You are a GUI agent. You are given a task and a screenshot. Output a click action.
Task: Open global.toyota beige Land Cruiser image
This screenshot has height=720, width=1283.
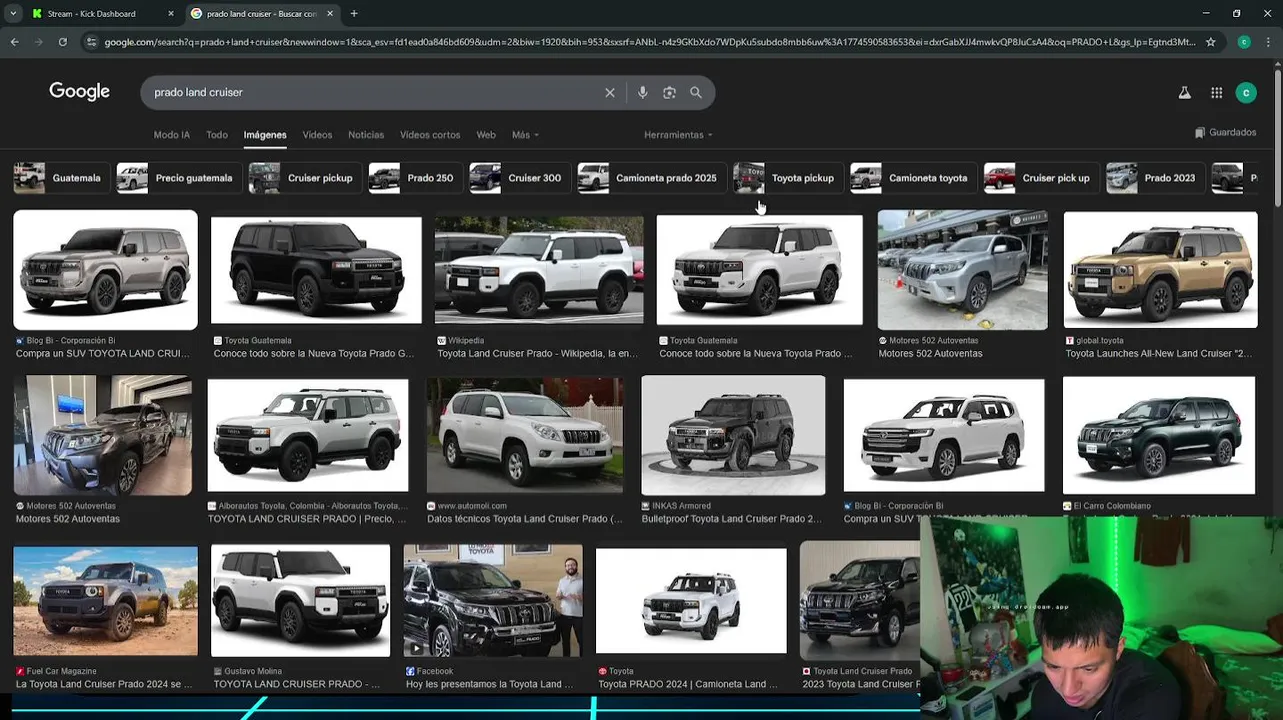(1160, 270)
